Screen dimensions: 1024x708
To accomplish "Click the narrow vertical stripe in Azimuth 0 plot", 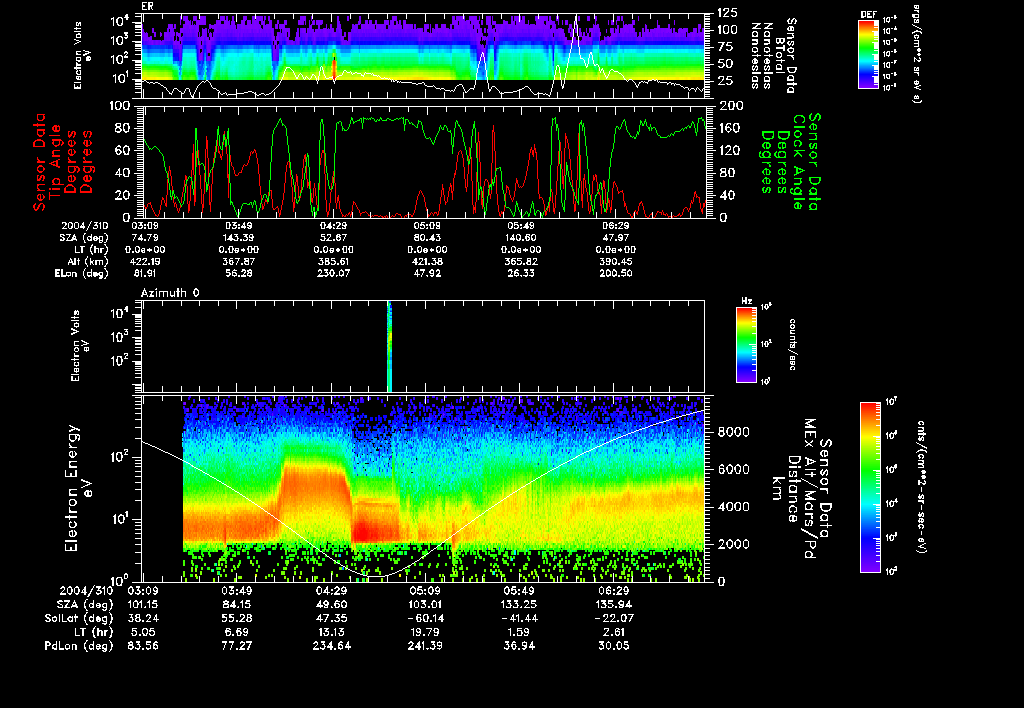I will pos(389,346).
